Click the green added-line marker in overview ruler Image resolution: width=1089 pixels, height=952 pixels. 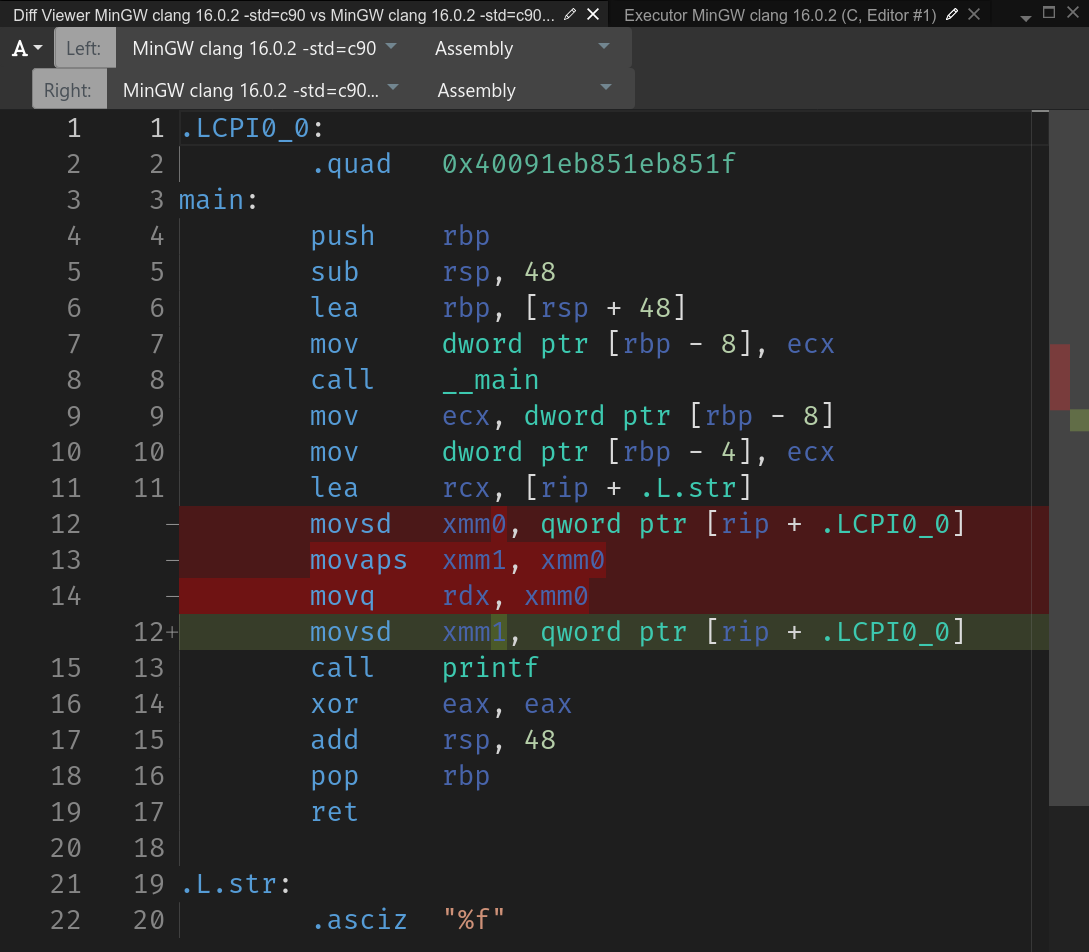(1078, 420)
